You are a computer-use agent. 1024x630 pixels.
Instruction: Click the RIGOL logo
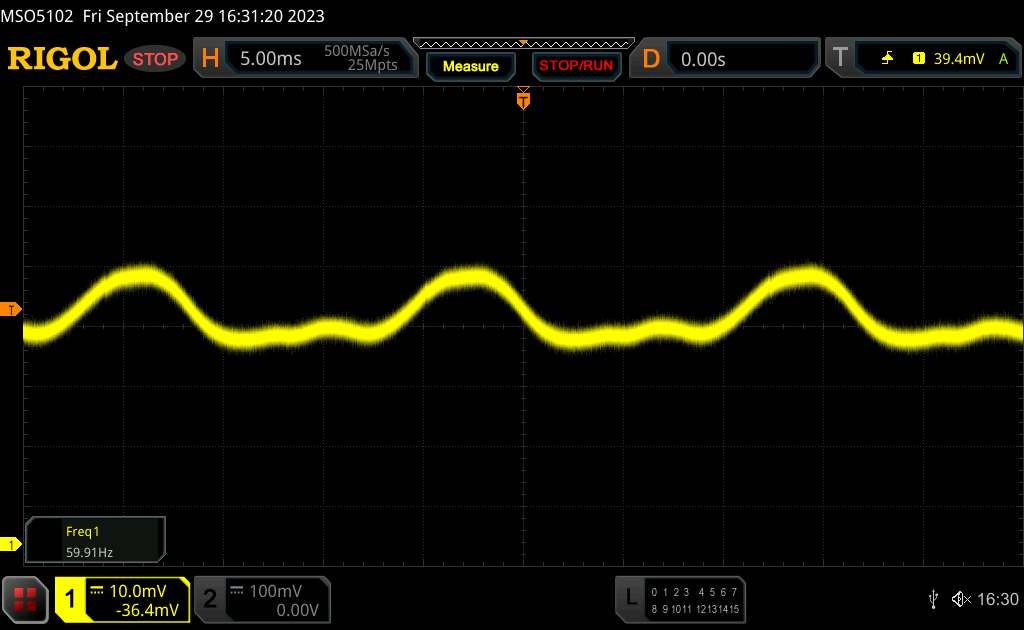[x=62, y=59]
